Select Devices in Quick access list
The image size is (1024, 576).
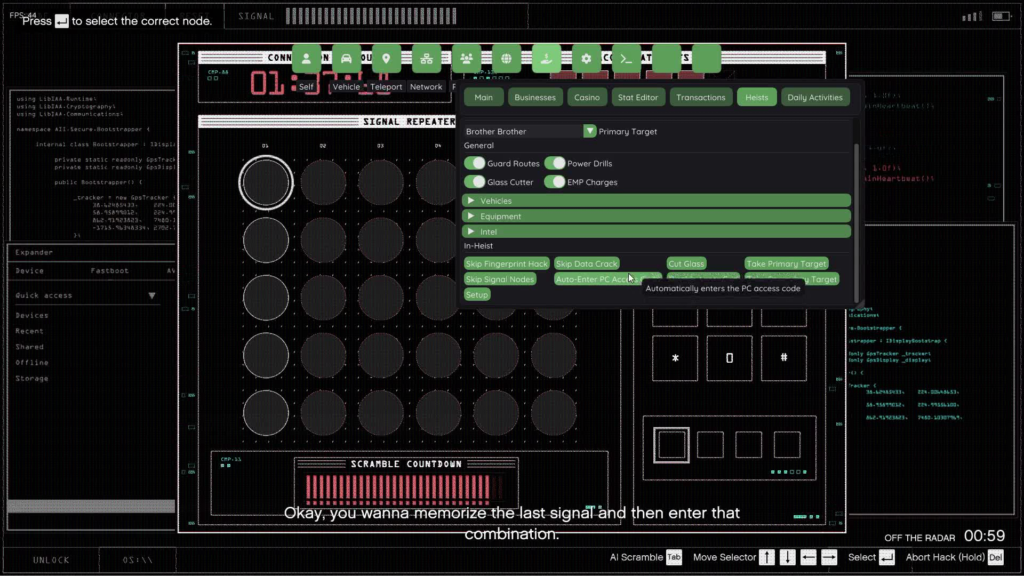(x=32, y=315)
